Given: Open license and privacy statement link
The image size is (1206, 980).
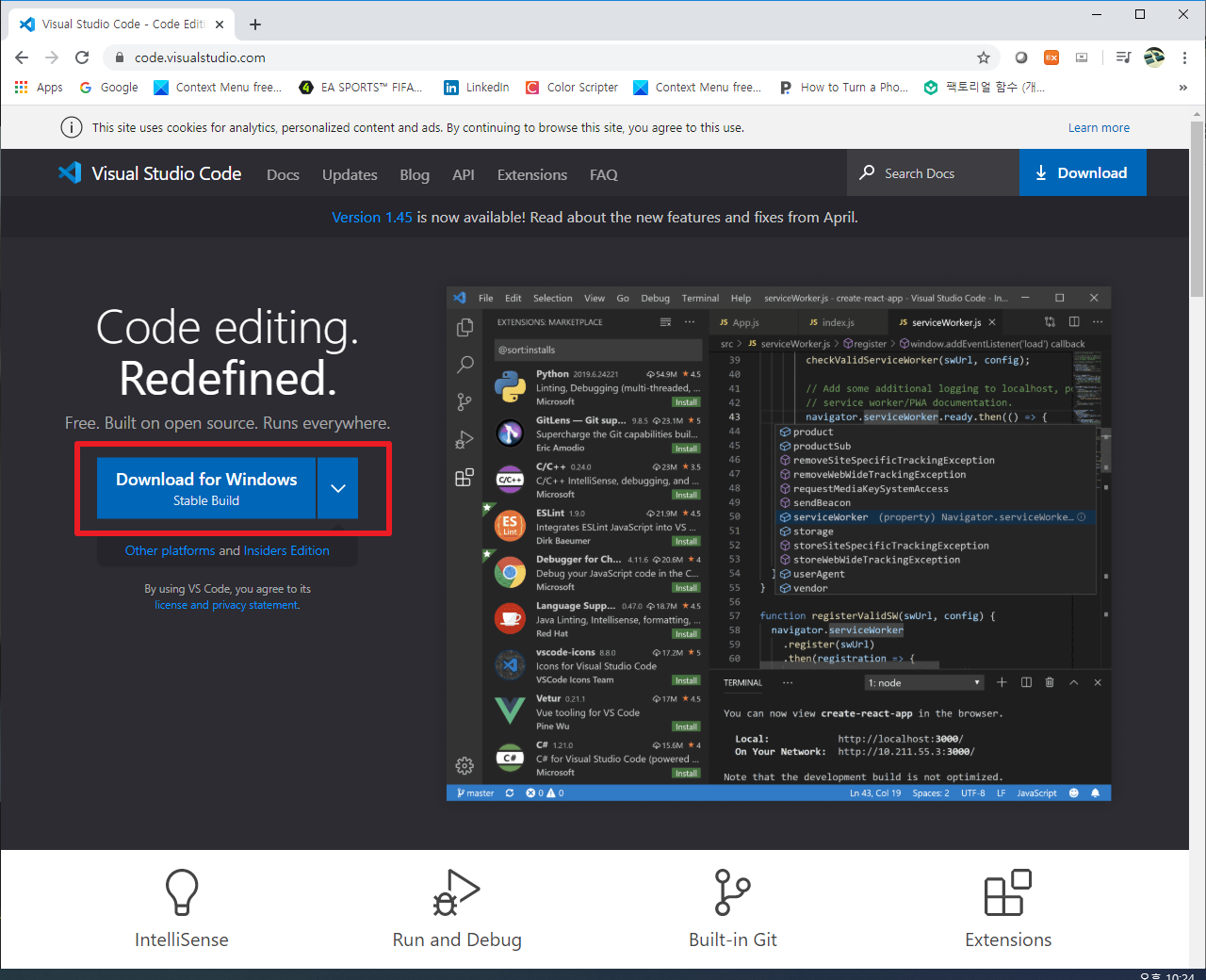Looking at the screenshot, I should 227,605.
